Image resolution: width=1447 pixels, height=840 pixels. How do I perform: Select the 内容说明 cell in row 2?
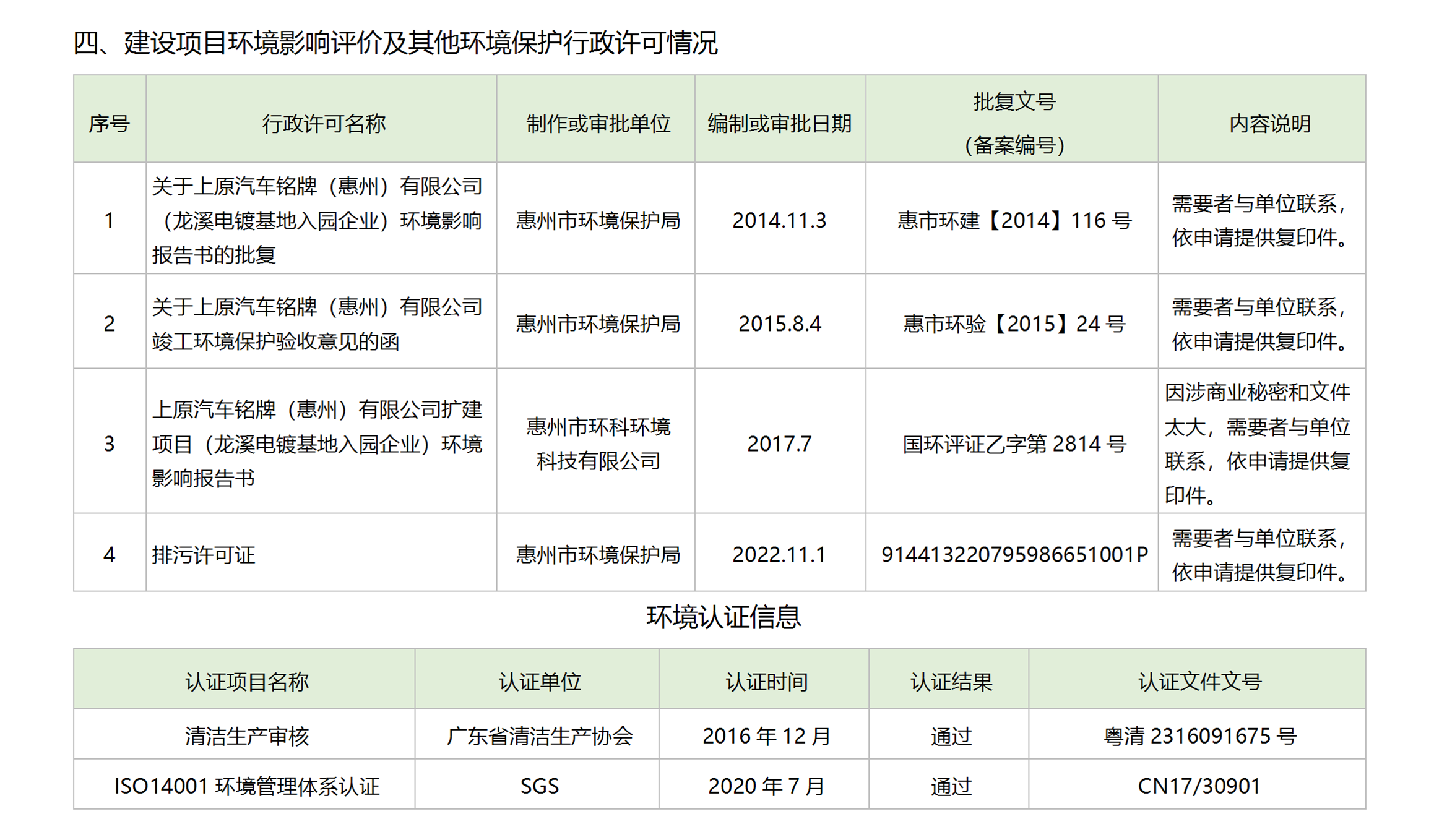(1262, 322)
